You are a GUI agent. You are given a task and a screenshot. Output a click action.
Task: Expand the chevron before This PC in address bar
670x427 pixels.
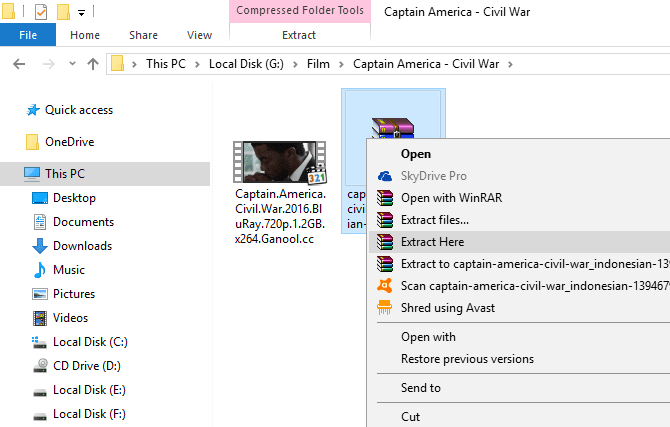point(134,65)
